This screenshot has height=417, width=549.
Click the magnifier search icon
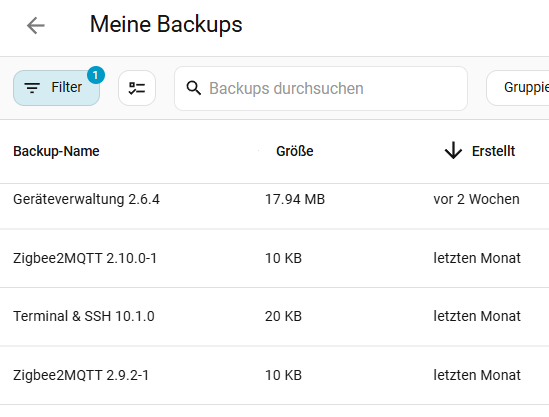pyautogui.click(x=194, y=88)
